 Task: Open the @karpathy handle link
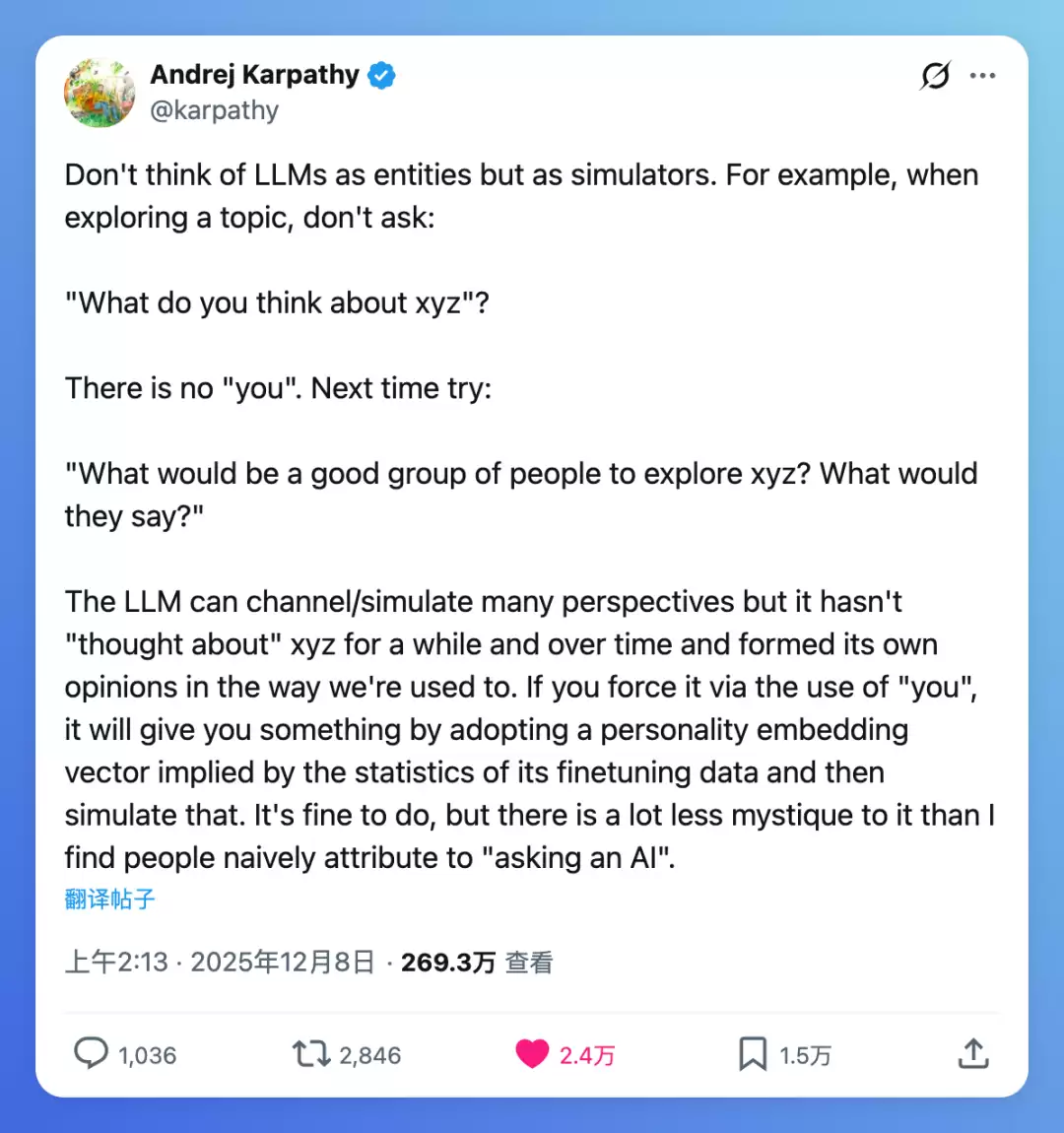214,110
